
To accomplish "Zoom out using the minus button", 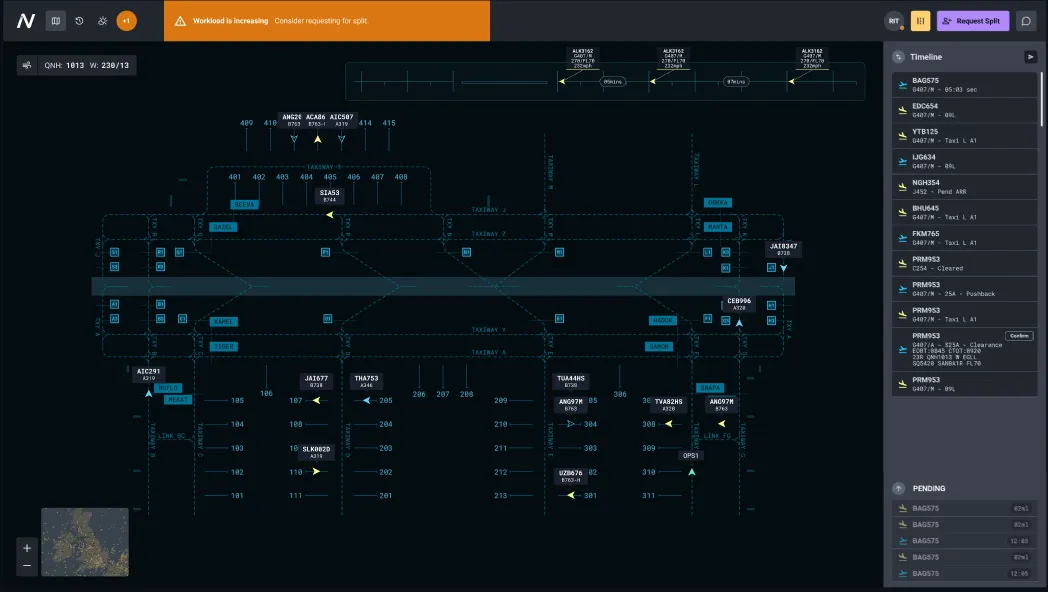I will tap(27, 566).
